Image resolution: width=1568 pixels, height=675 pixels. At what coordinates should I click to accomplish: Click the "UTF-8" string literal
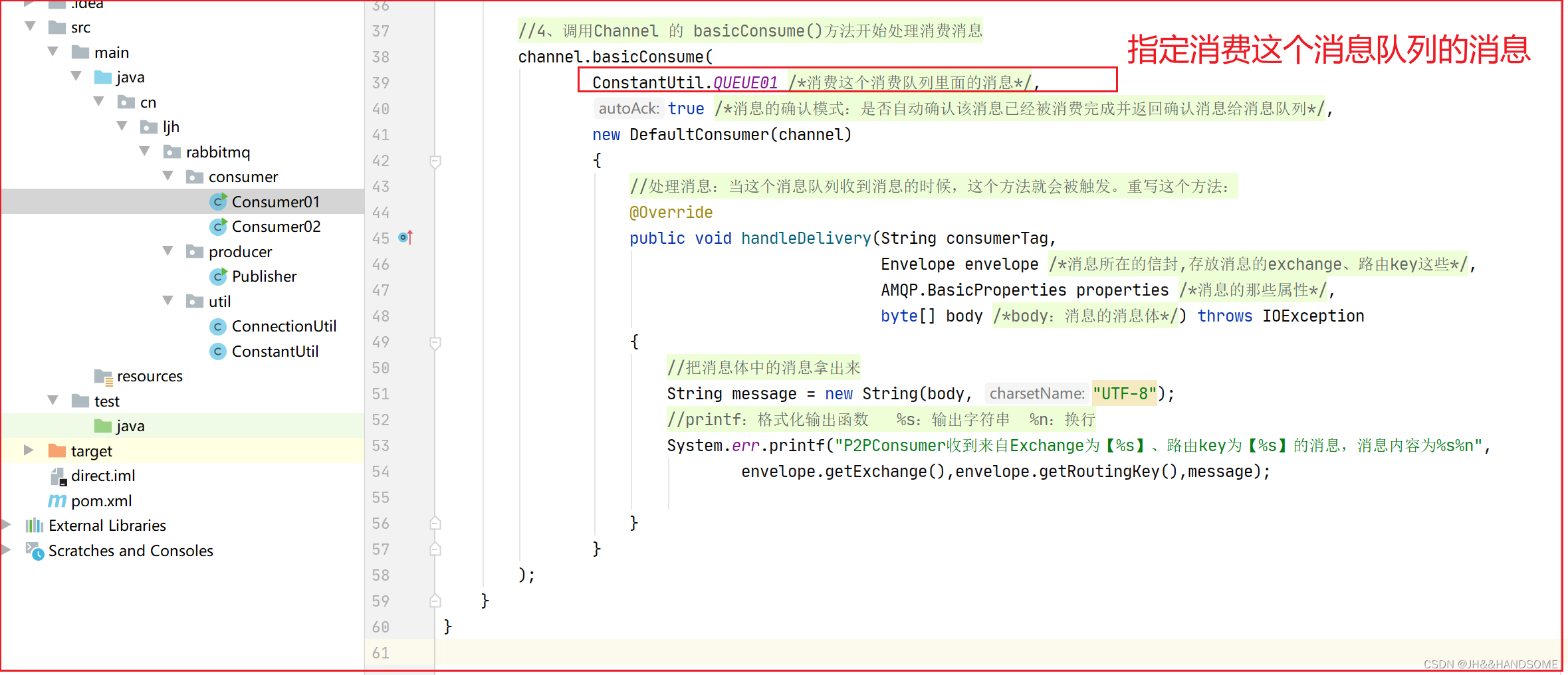(x=1125, y=393)
